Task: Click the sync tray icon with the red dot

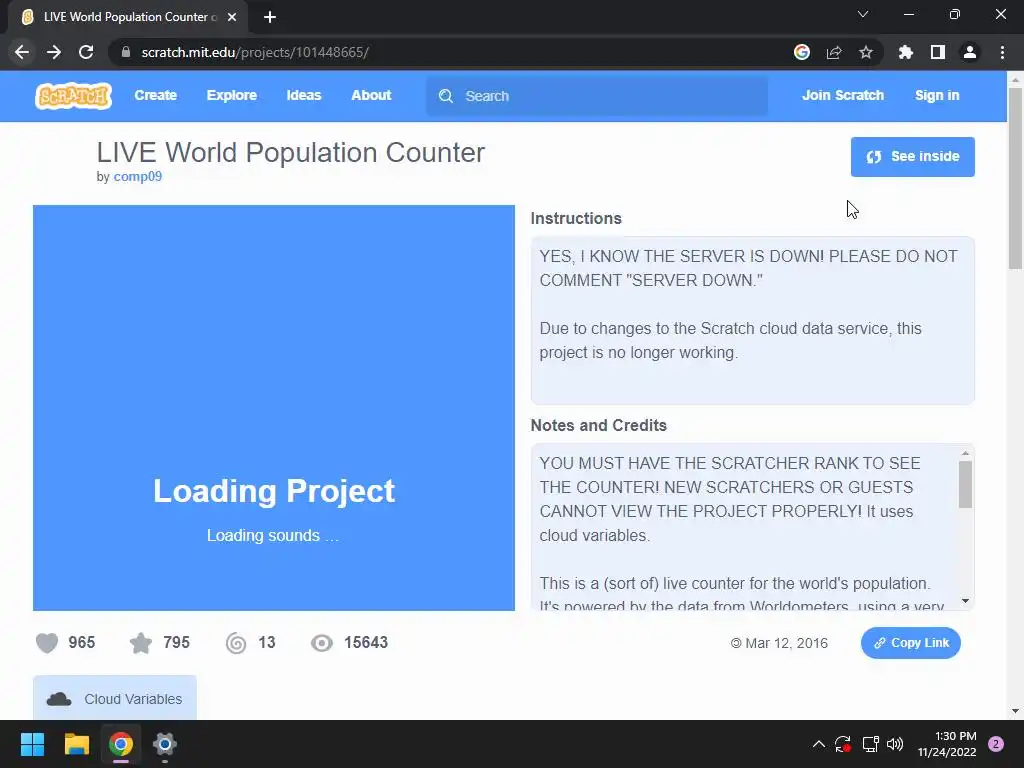Action: [x=843, y=744]
